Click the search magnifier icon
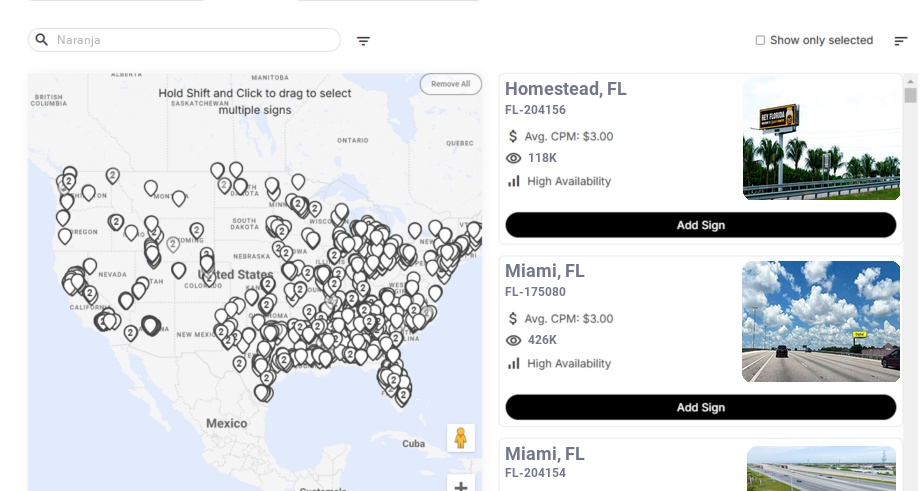The width and height of the screenshot is (920, 491). pyautogui.click(x=42, y=40)
